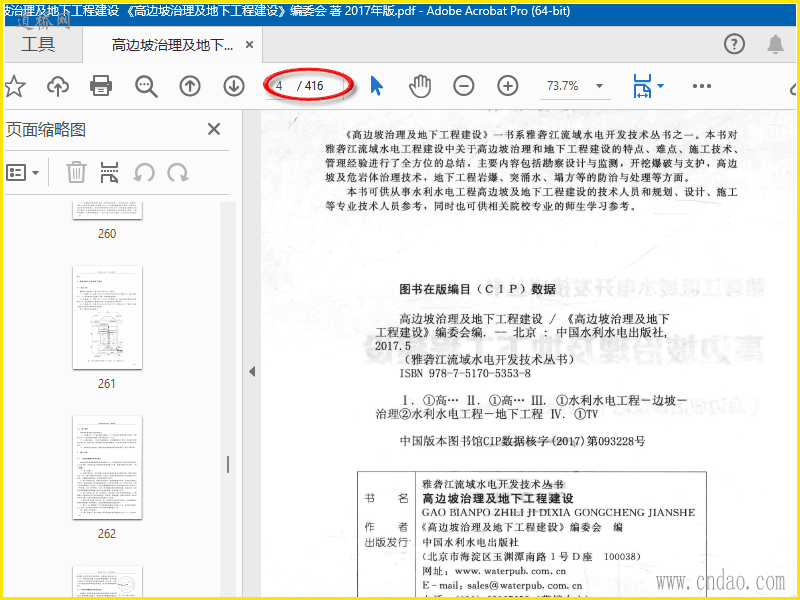Click the GAO BIANPO ZHILI JI DIXIA text
The width and height of the screenshot is (800, 600).
(x=559, y=512)
